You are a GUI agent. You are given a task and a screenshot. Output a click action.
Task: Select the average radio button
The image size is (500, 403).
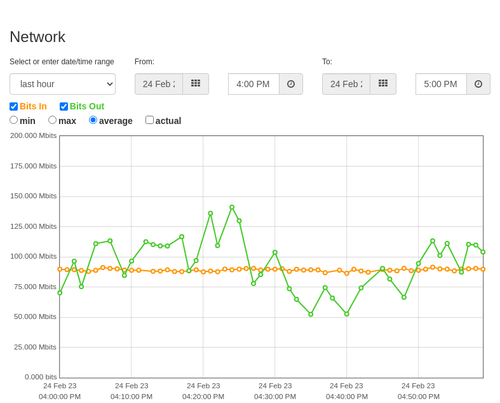(x=93, y=120)
